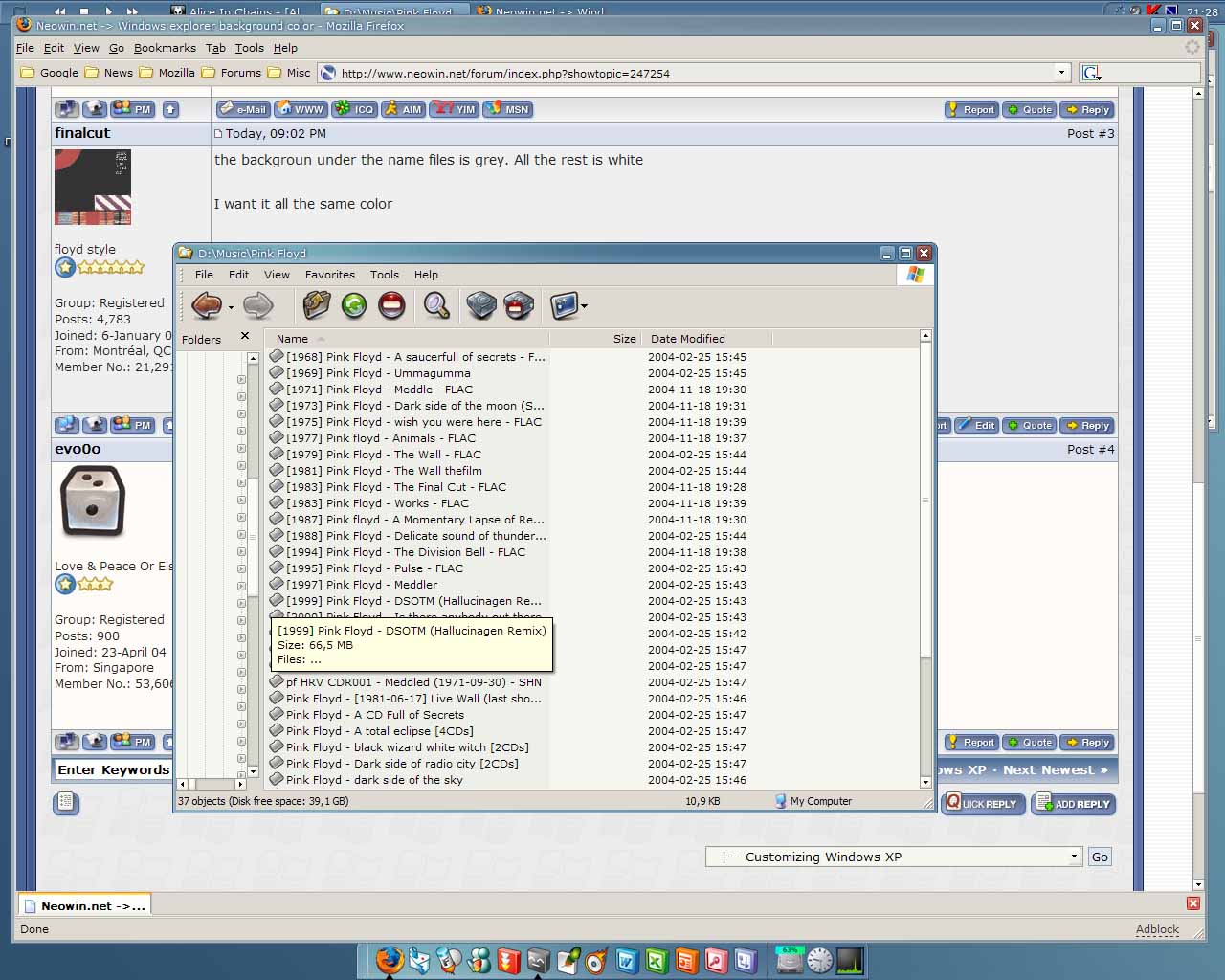Hide the Folders pane with its X
Image resolution: width=1225 pixels, height=980 pixels.
[245, 336]
